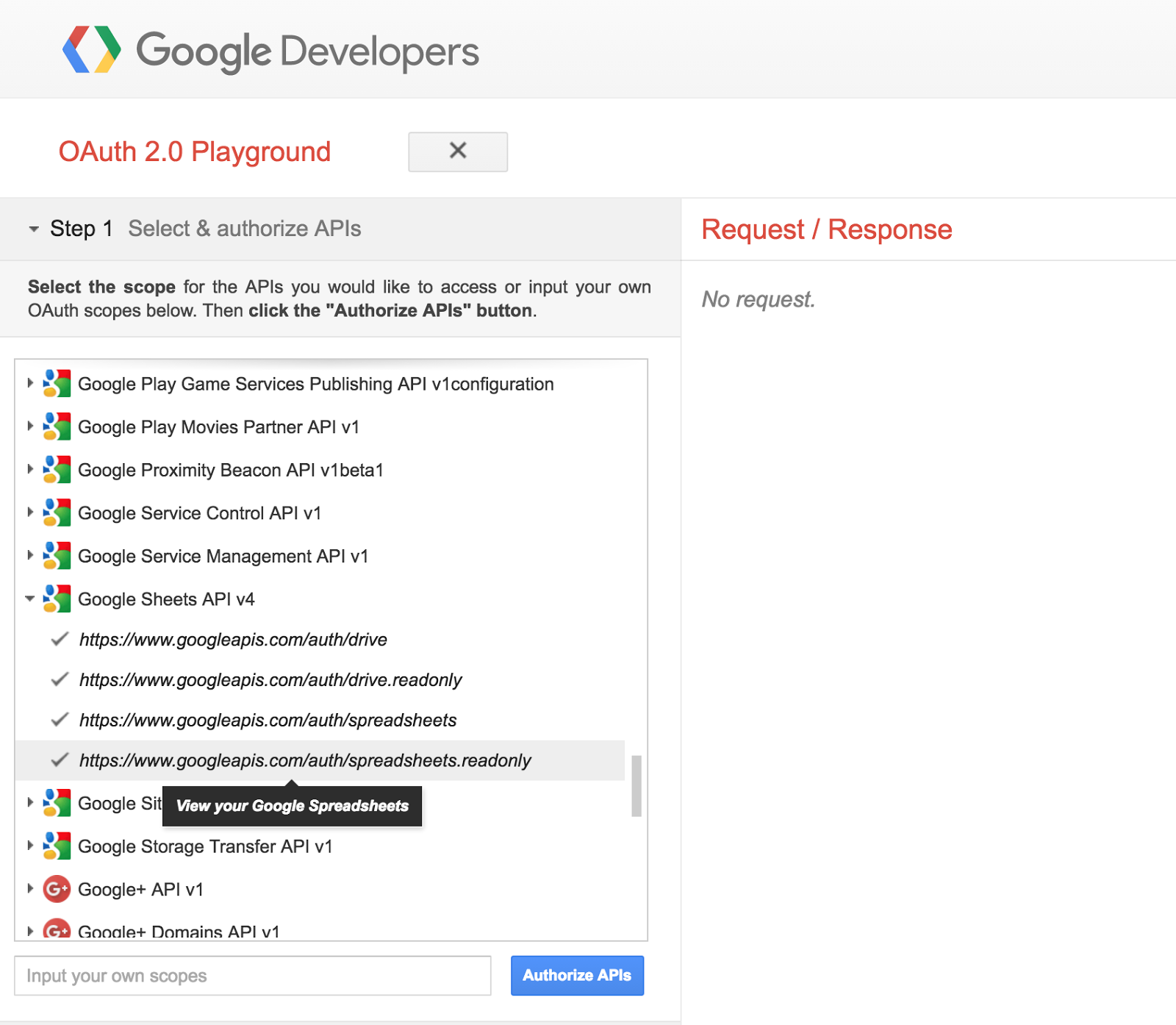Expand Google Play Movies Partner API arrow

(x=30, y=426)
